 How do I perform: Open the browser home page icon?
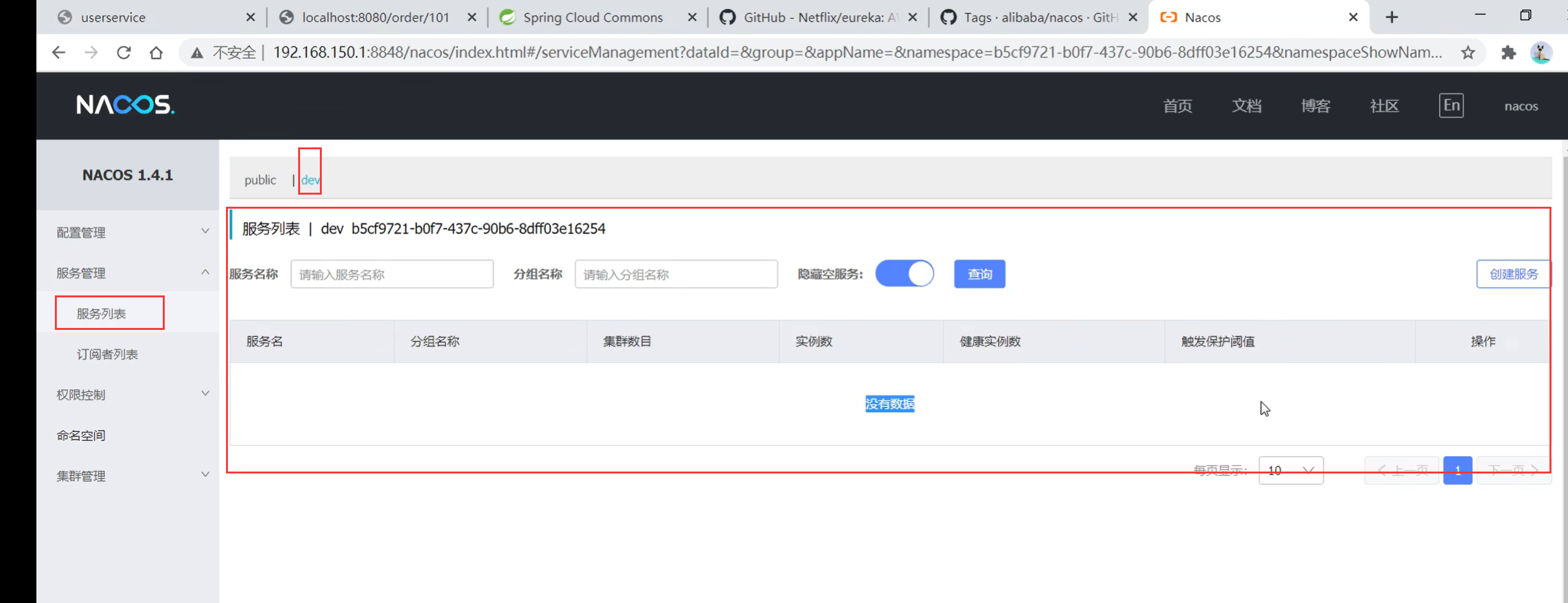coord(156,52)
